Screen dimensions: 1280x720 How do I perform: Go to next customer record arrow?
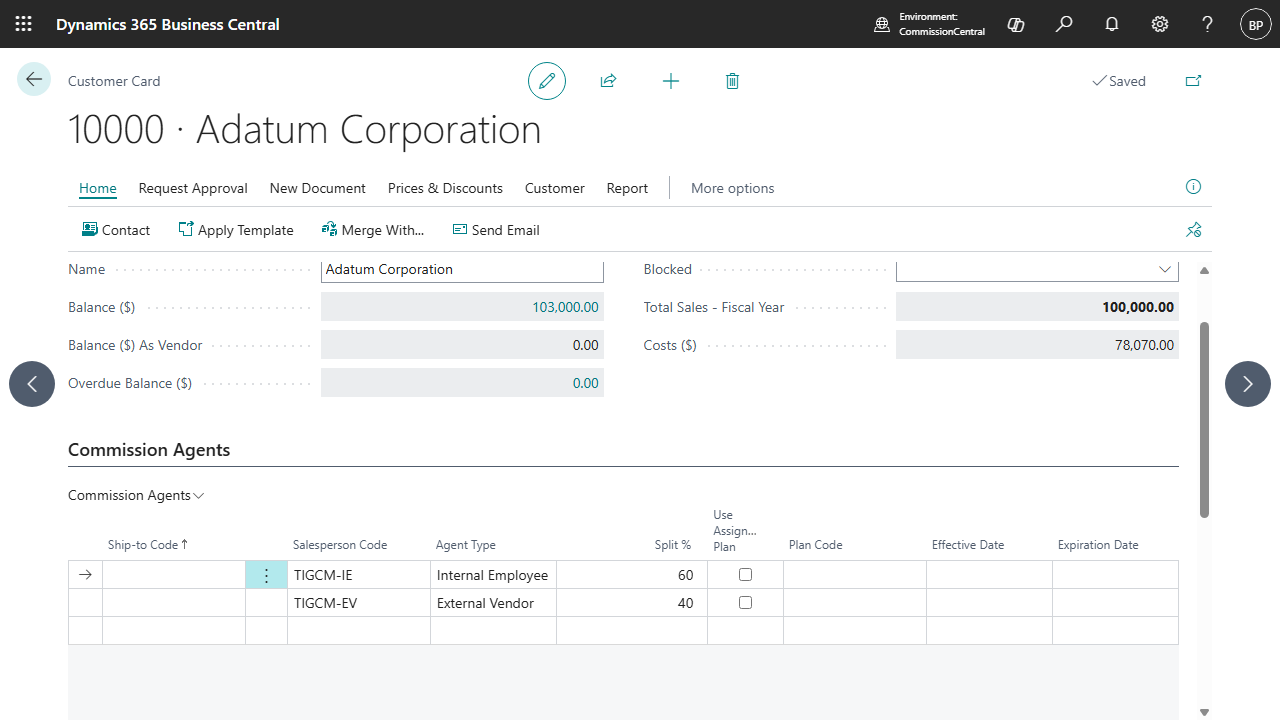(1248, 384)
